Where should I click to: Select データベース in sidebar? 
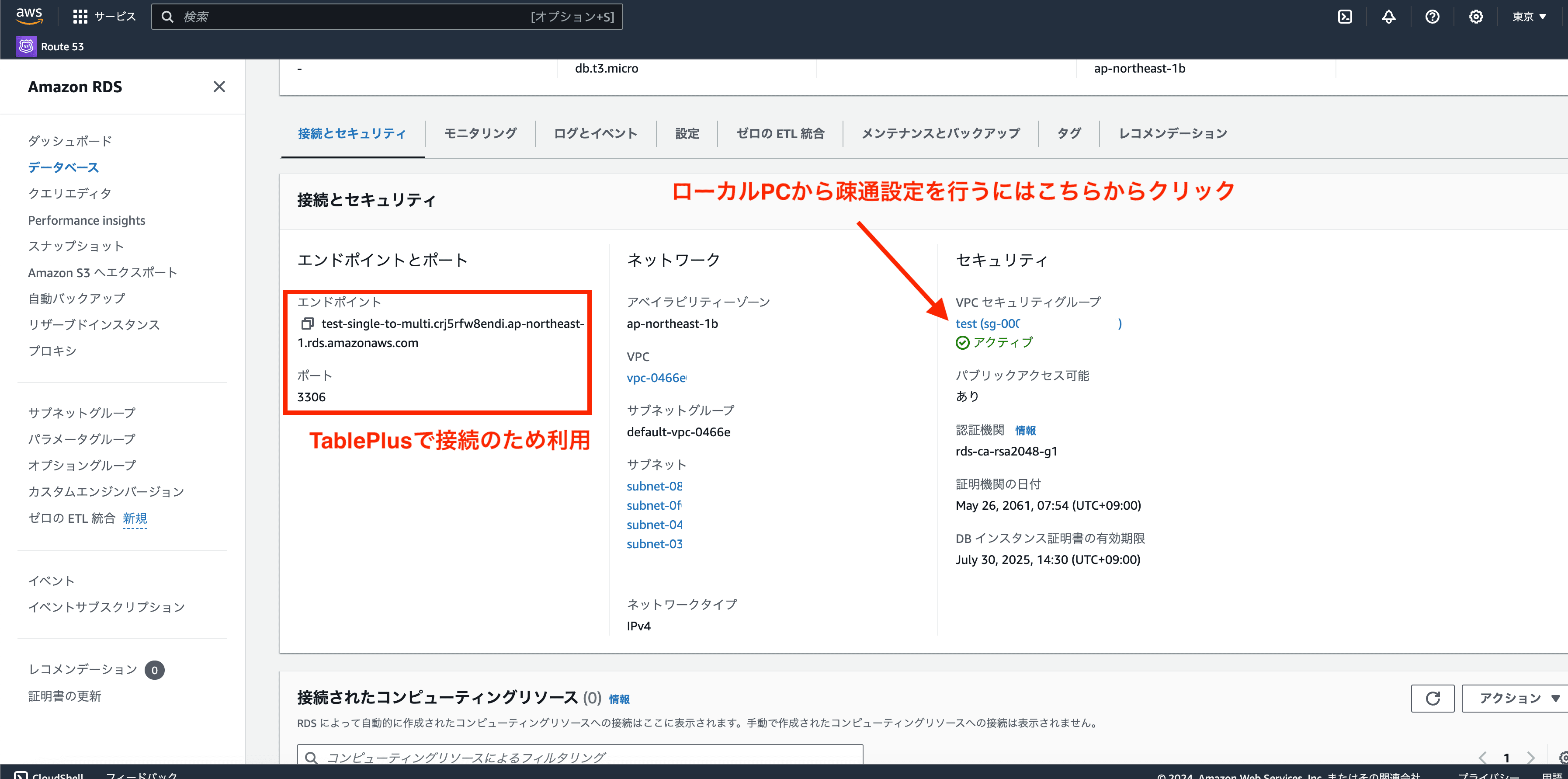coord(63,167)
